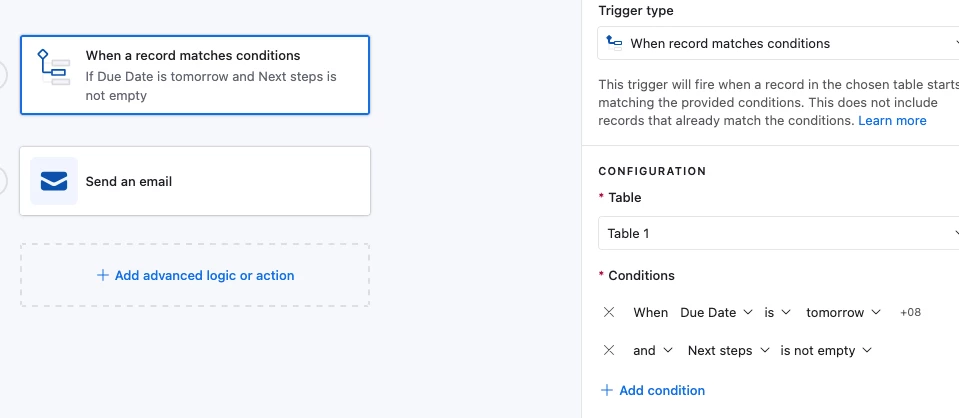Remove the Due Date condition with X
The image size is (959, 418).
pos(609,312)
